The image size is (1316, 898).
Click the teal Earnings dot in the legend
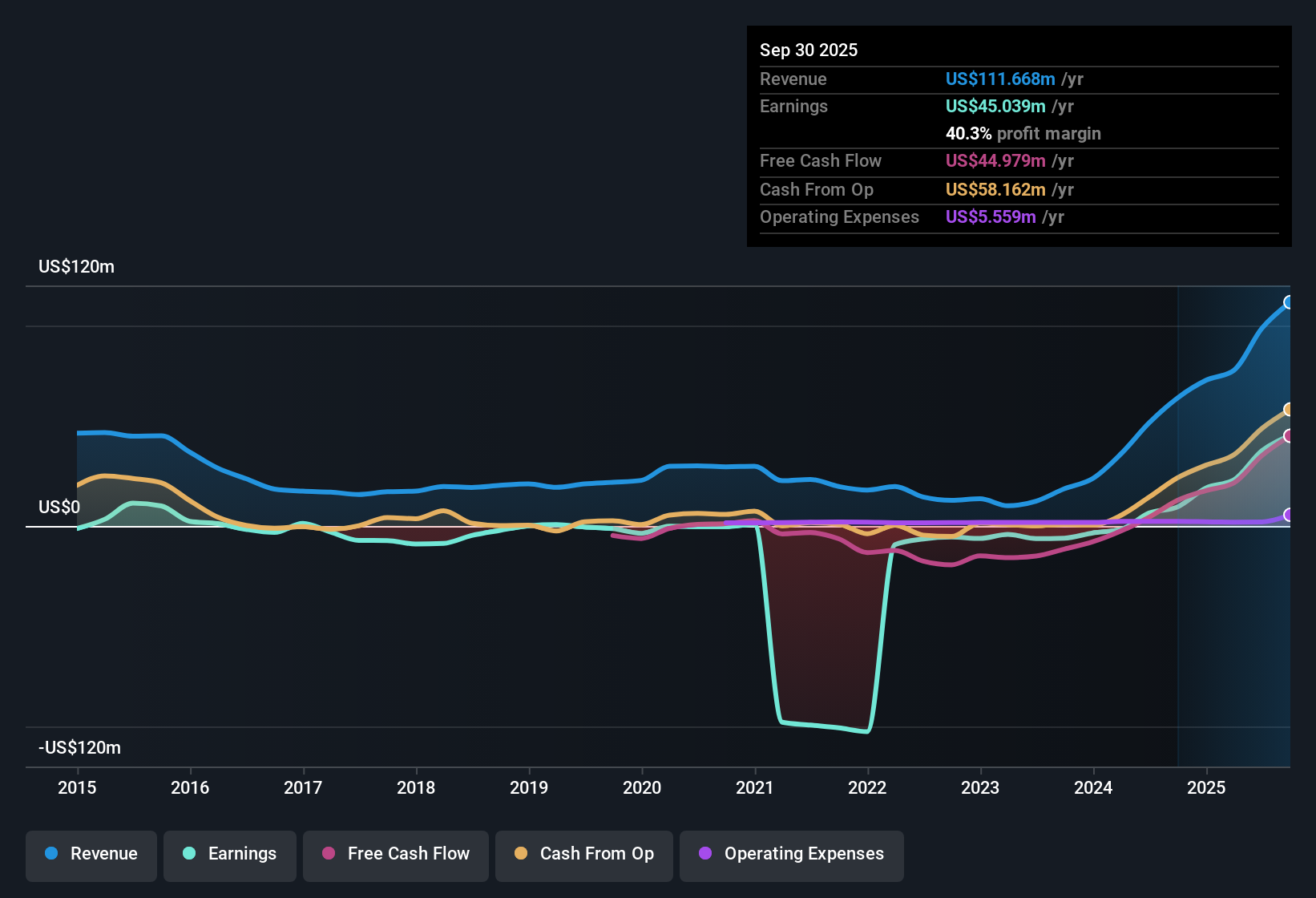[x=189, y=854]
